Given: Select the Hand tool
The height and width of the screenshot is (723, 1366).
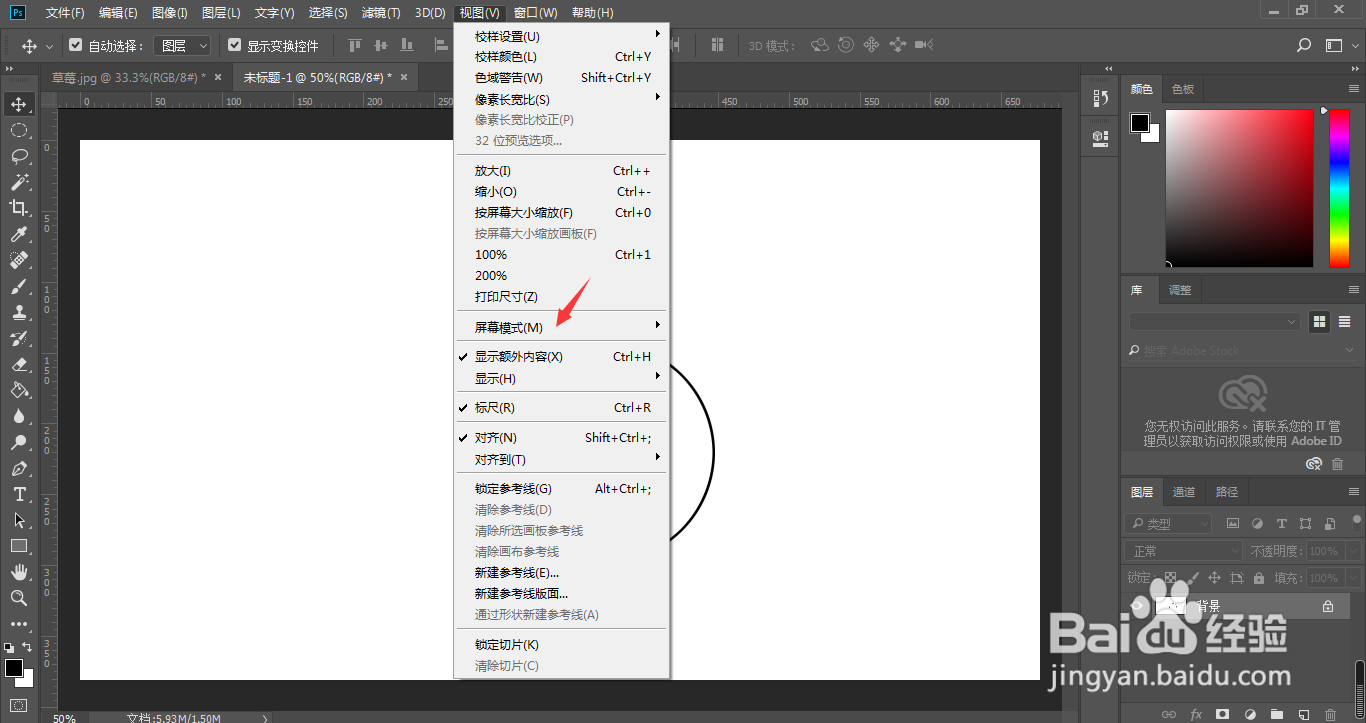Looking at the screenshot, I should coord(19,572).
